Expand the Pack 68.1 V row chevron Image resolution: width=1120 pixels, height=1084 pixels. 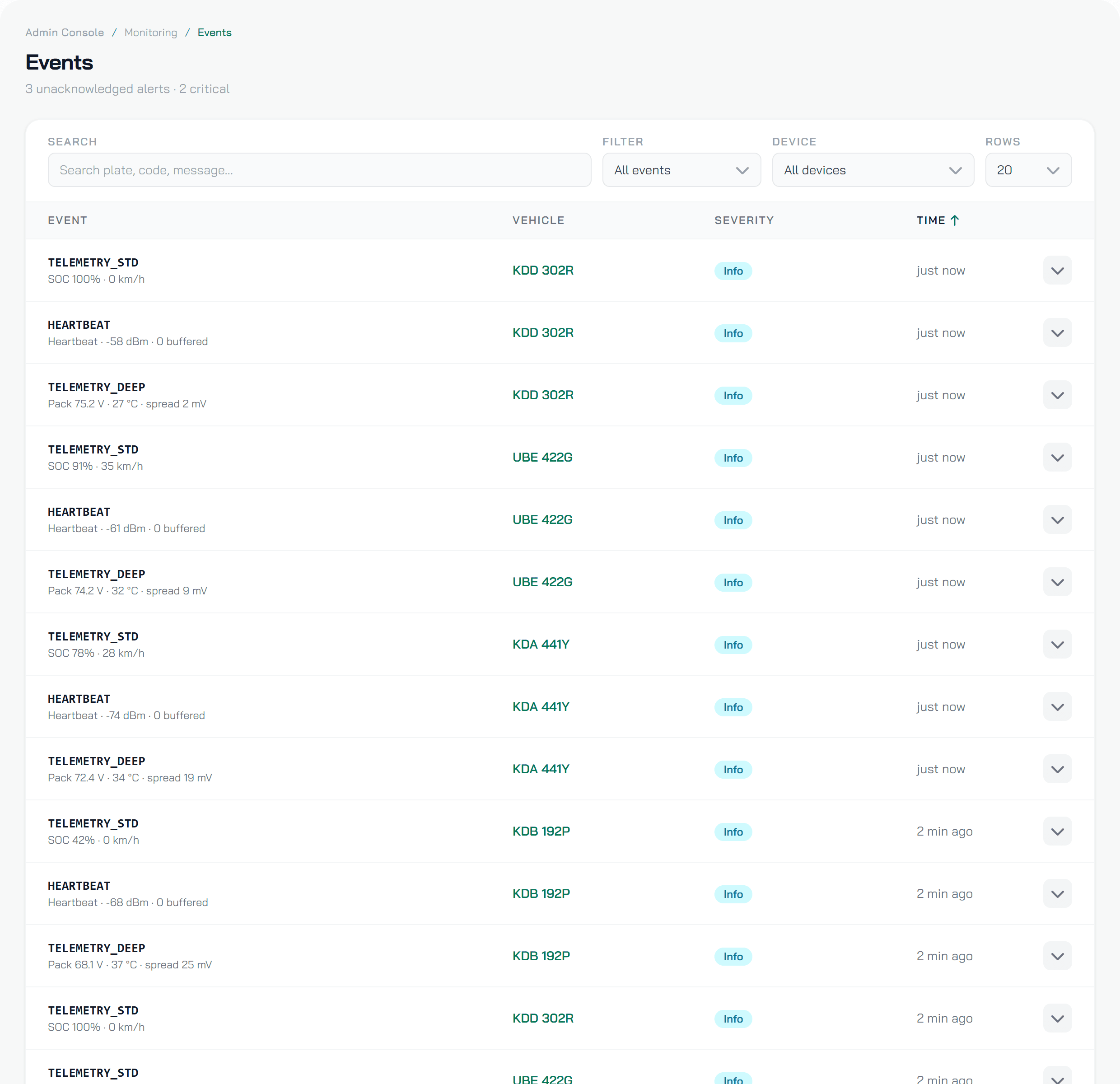pos(1057,955)
